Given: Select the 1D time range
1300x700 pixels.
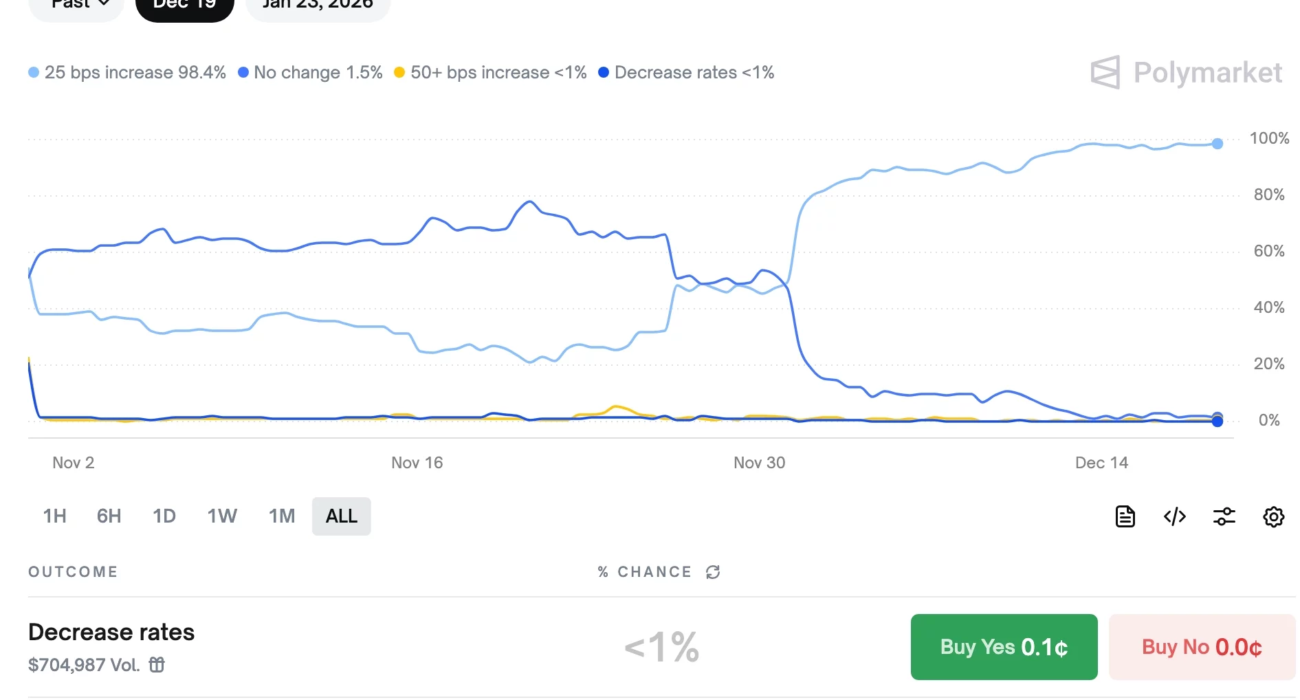Looking at the screenshot, I should (164, 516).
